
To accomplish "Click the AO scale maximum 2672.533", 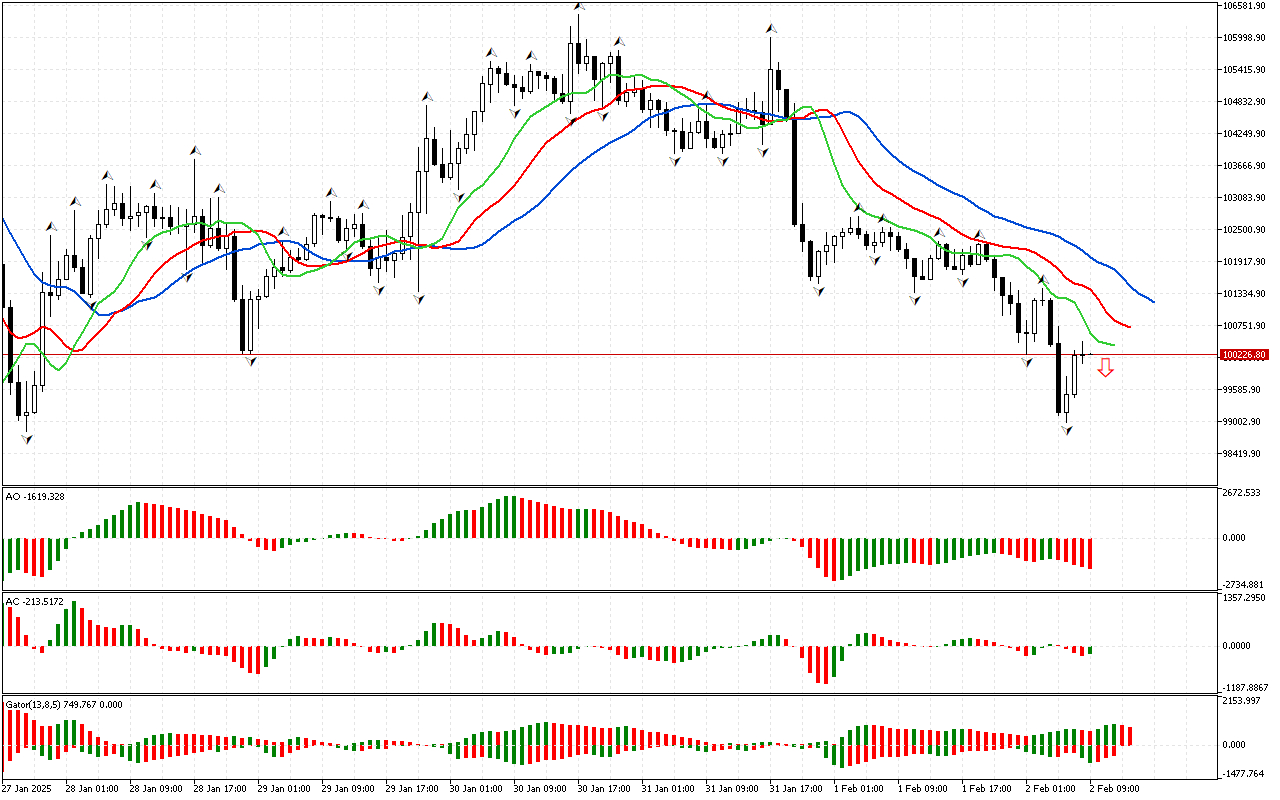I will (1242, 493).
